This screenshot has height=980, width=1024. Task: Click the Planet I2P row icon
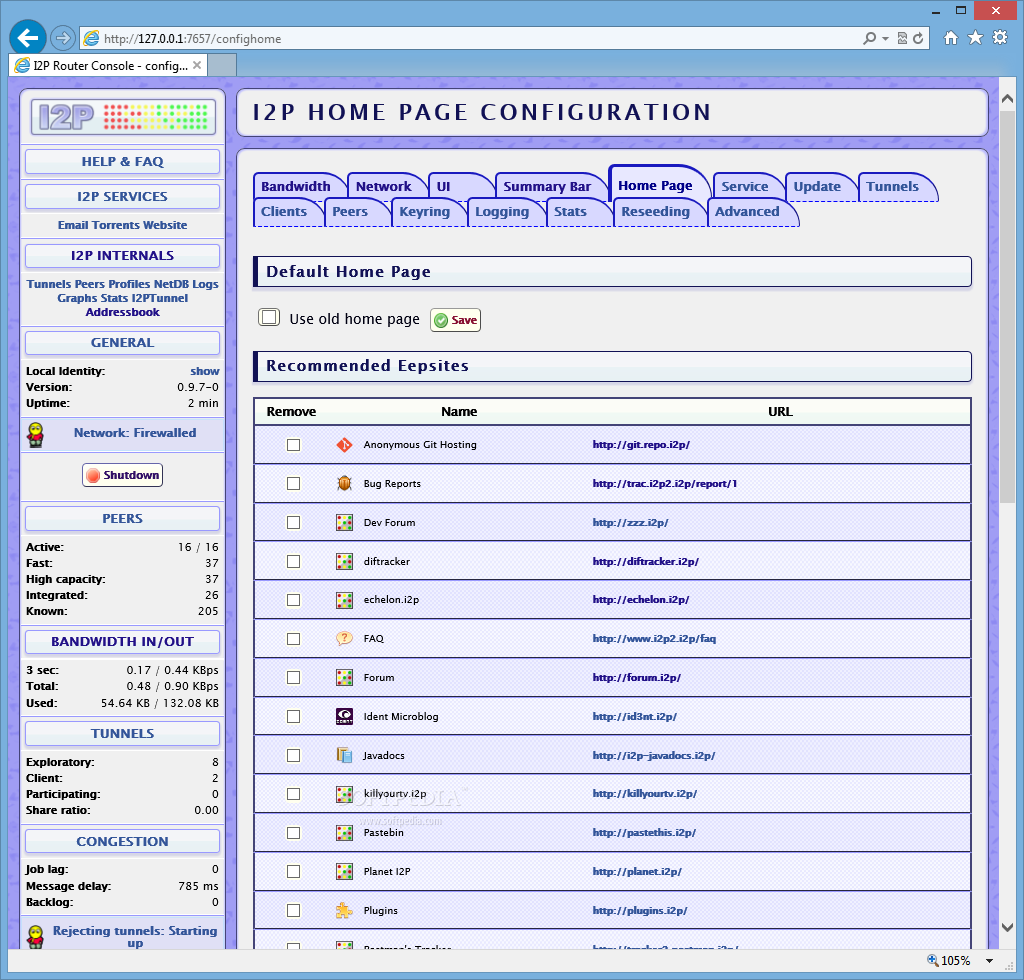click(x=344, y=872)
